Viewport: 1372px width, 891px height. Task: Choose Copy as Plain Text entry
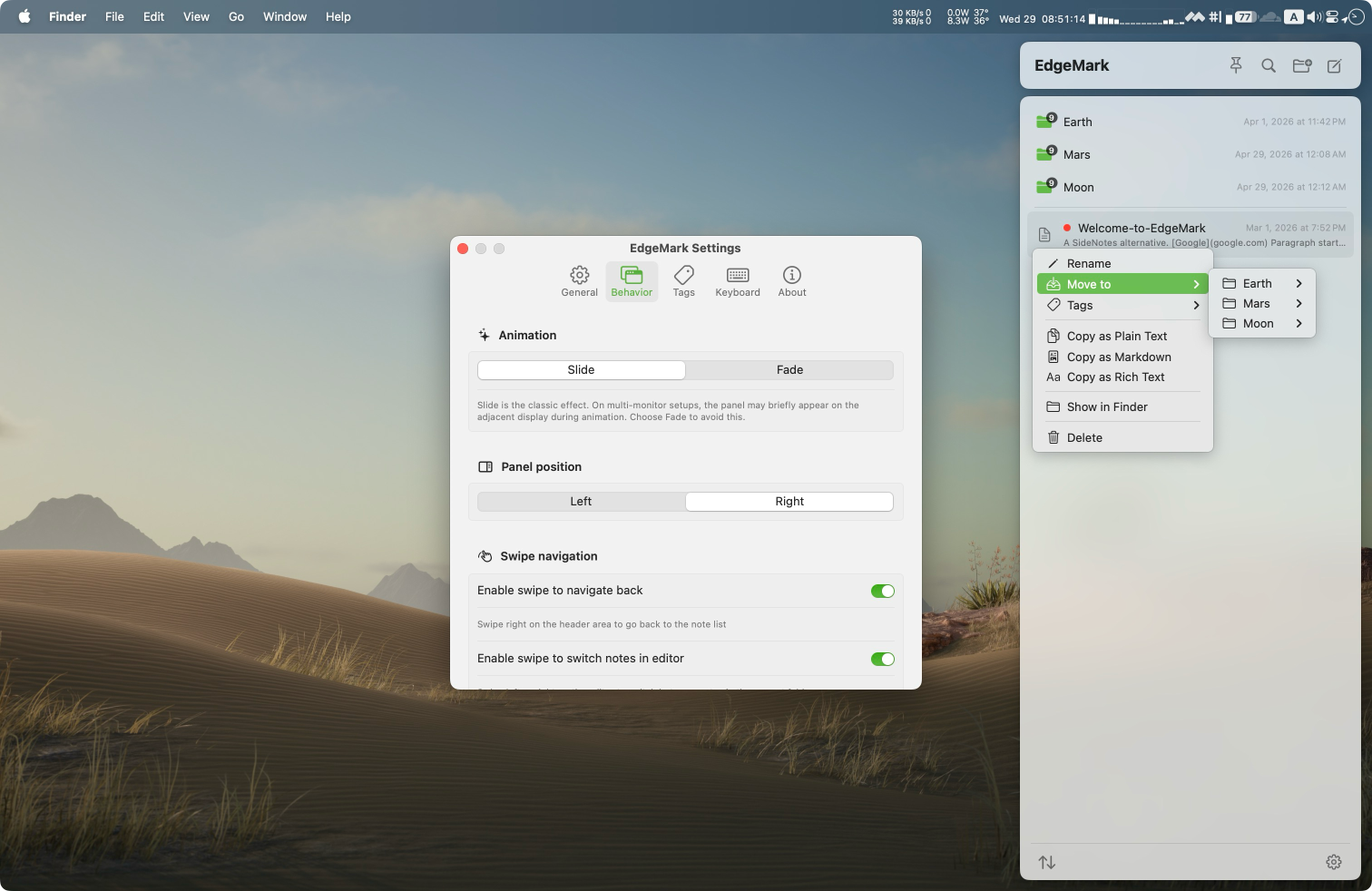coord(1122,336)
